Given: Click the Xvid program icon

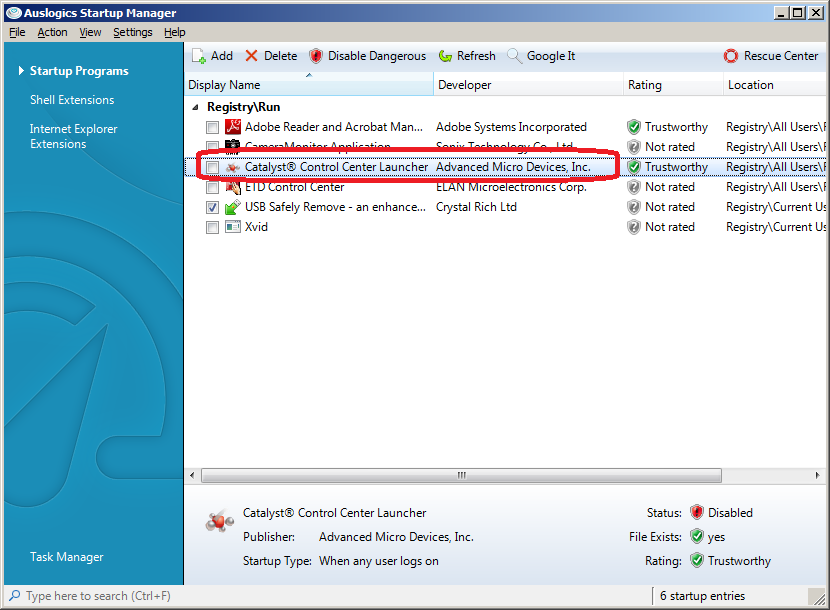Looking at the screenshot, I should 233,227.
